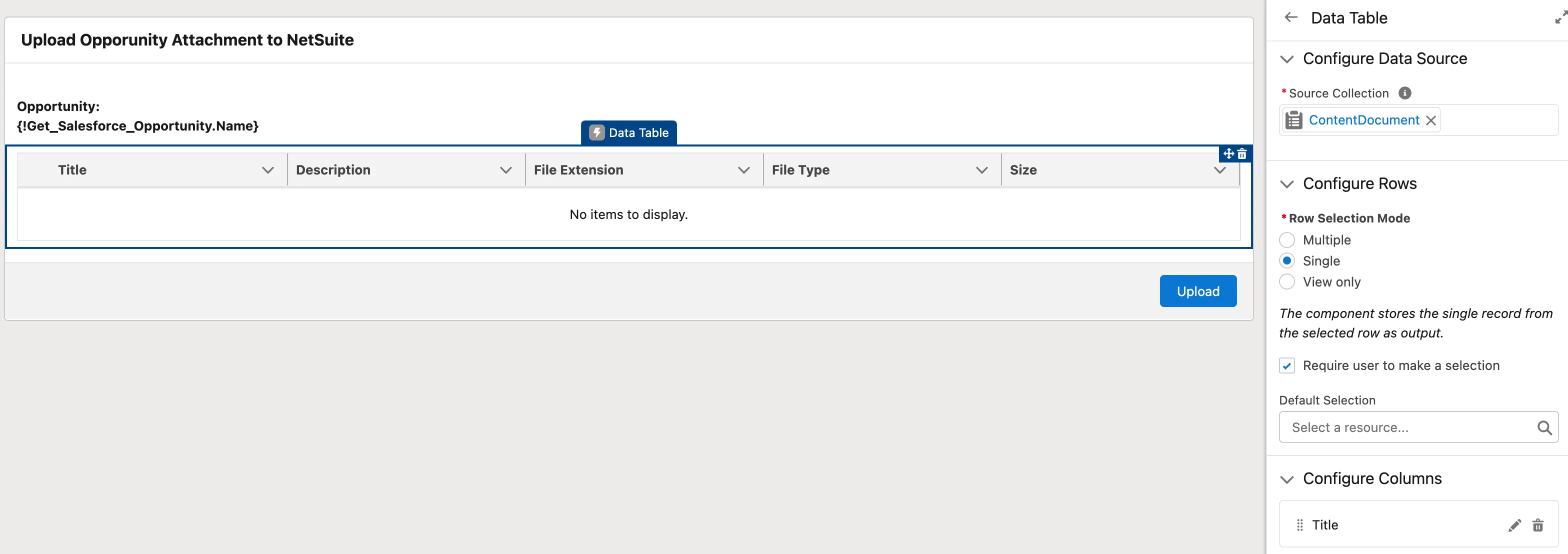
Task: Open the Size column header dropdown
Action: tap(1219, 170)
